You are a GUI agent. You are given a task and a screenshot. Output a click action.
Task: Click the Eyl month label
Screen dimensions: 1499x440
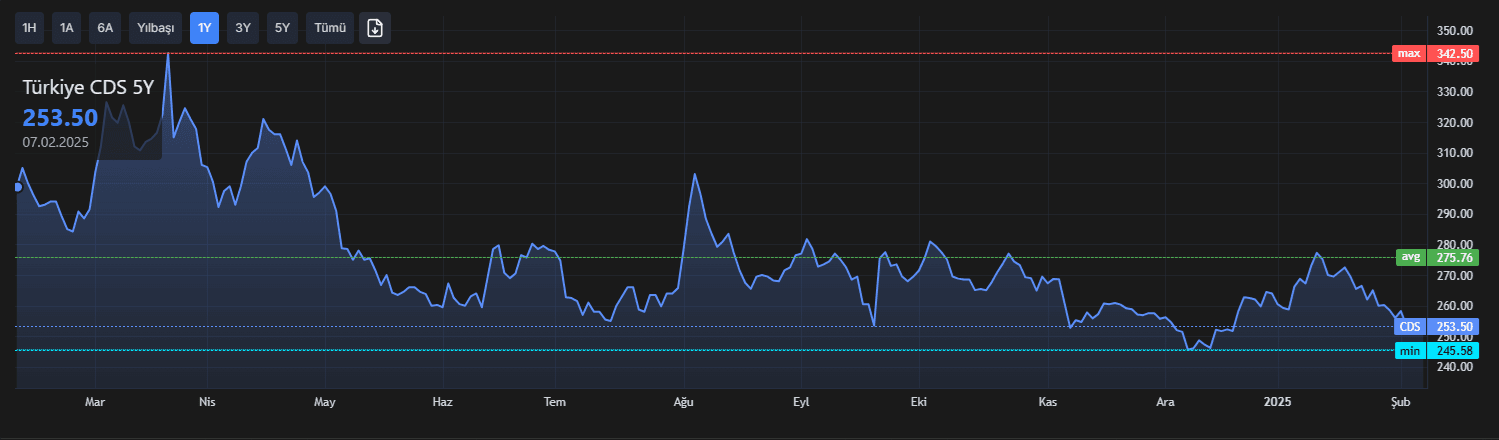[x=800, y=402]
